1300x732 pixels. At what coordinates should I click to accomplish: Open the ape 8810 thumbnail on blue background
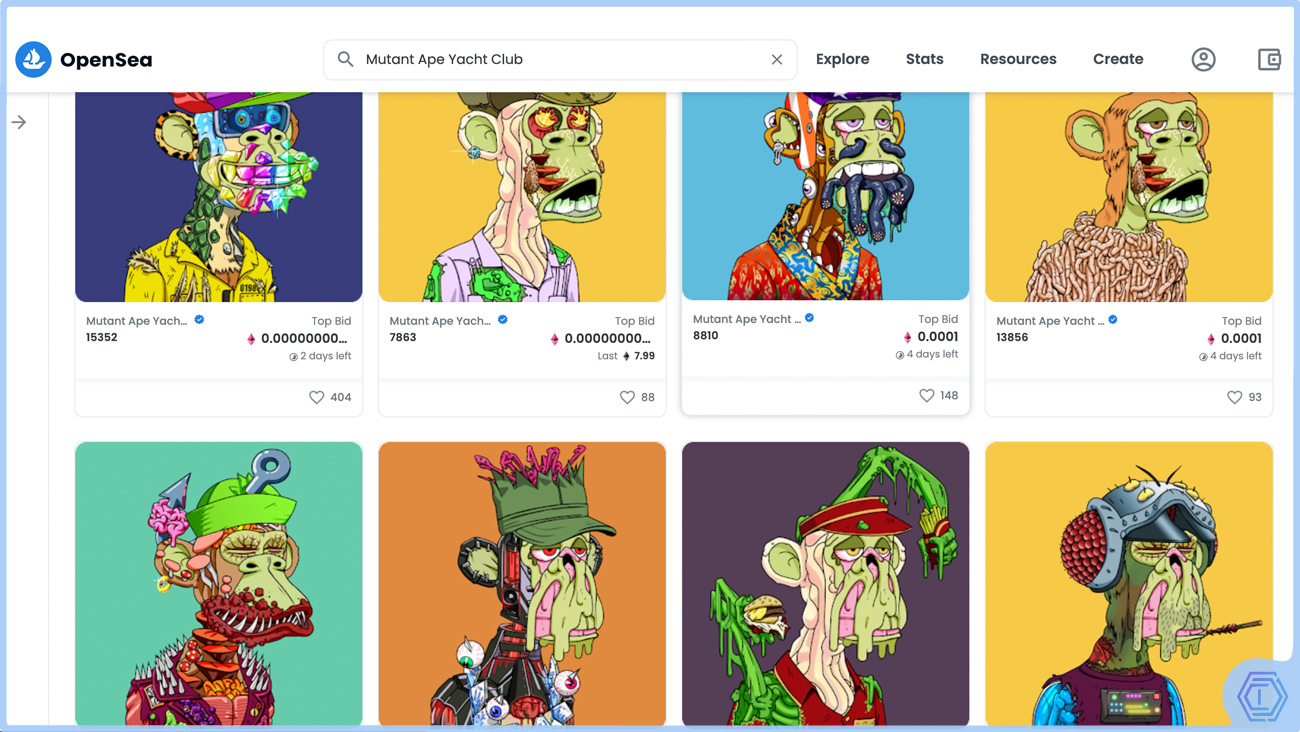pyautogui.click(x=825, y=195)
